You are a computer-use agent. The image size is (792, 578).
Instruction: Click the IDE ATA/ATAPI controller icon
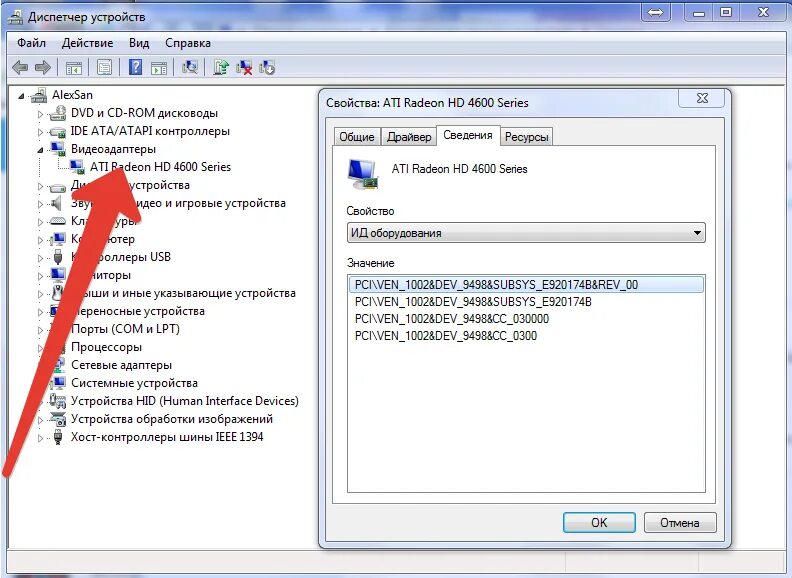click(x=58, y=131)
